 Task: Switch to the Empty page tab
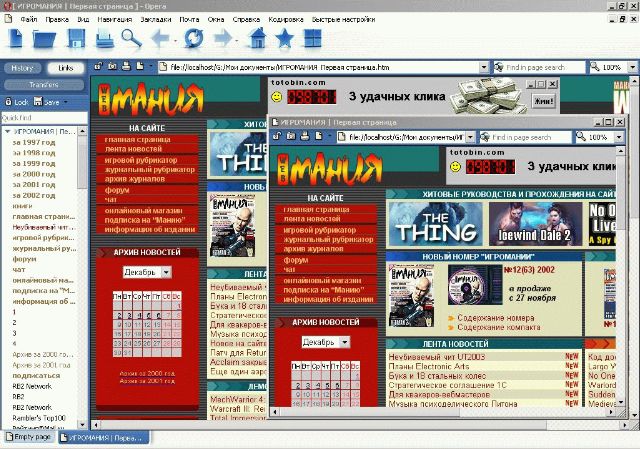pos(29,437)
